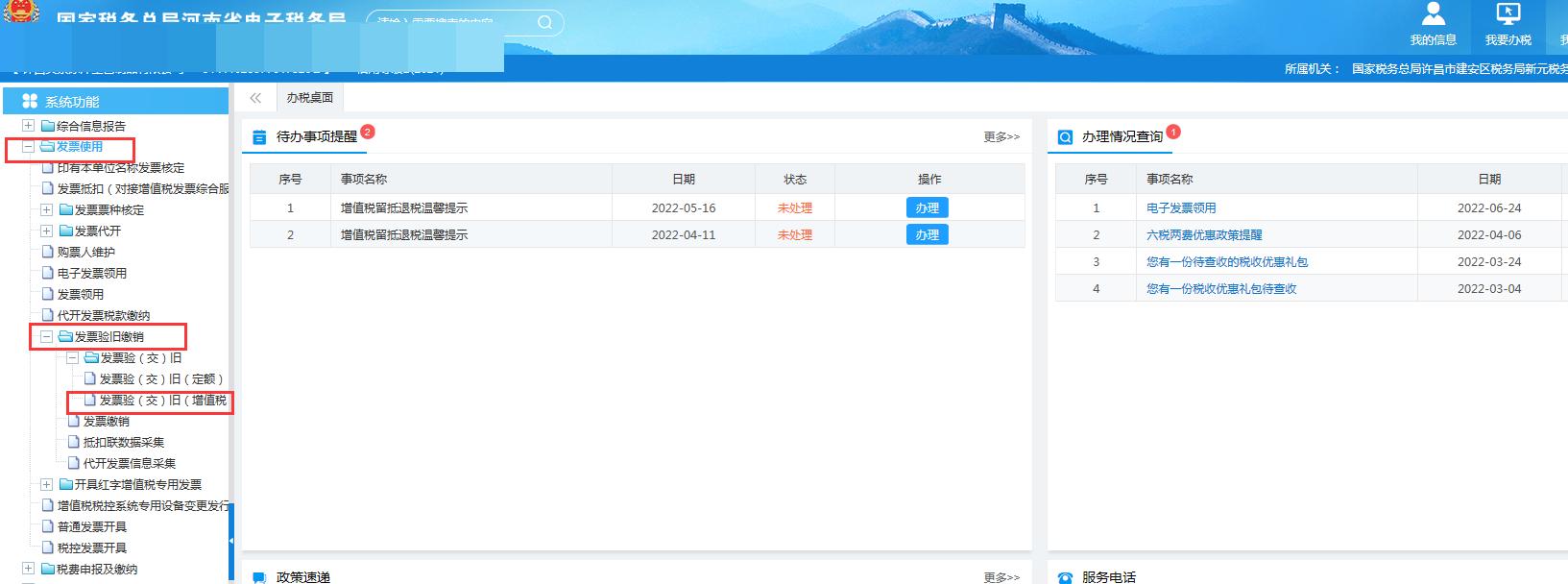Click 办理 button for 2022-04-11 row
This screenshot has height=584, width=1568.
[x=927, y=234]
